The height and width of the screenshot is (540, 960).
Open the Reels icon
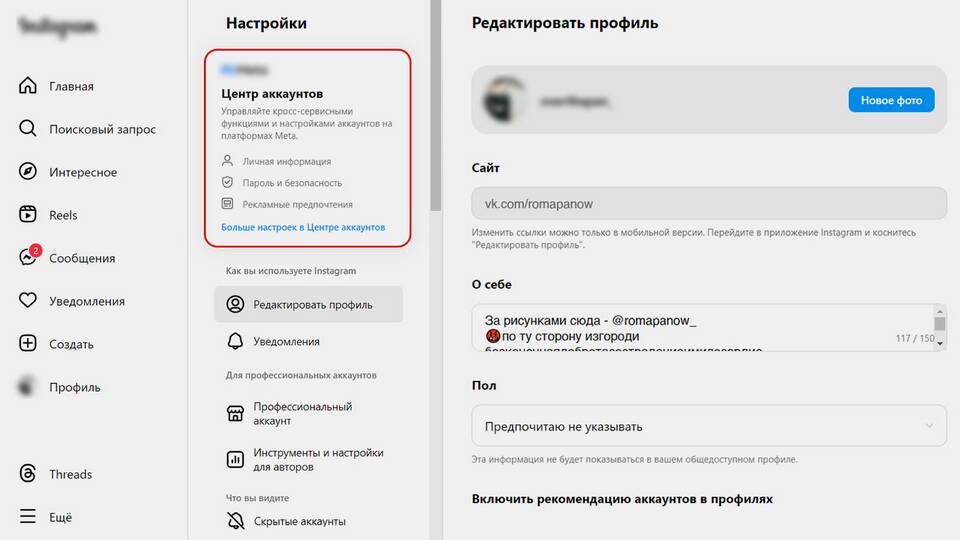click(x=28, y=214)
